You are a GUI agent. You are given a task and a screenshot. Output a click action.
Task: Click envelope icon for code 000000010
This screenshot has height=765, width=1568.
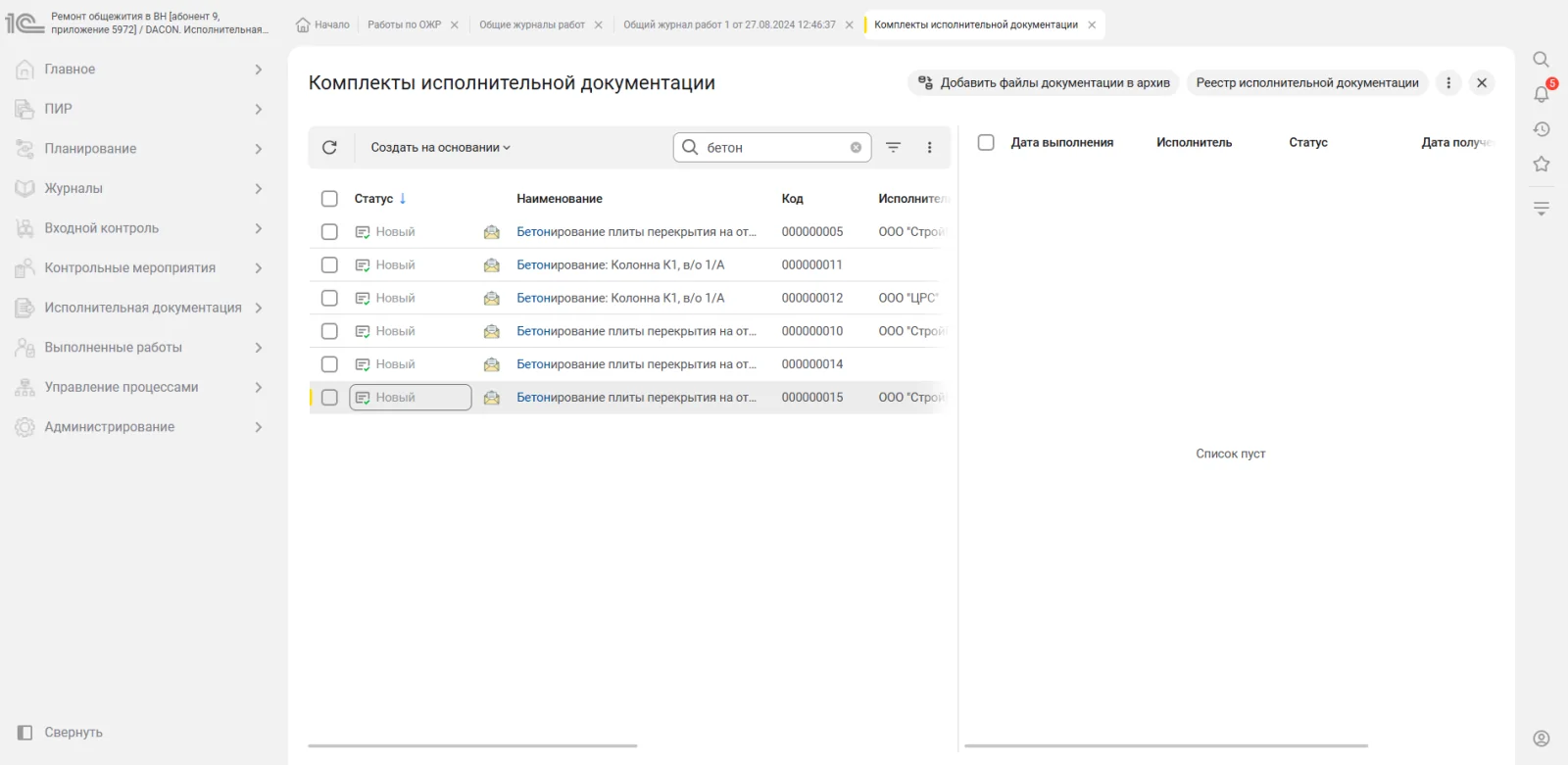[492, 331]
